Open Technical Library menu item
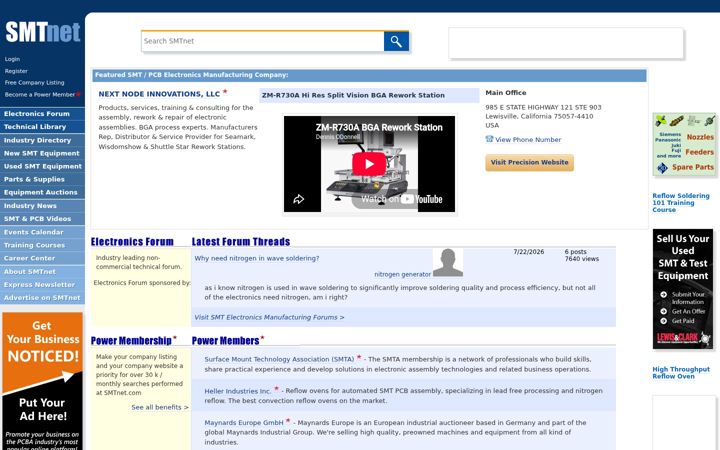The height and width of the screenshot is (450, 720). tap(42, 127)
